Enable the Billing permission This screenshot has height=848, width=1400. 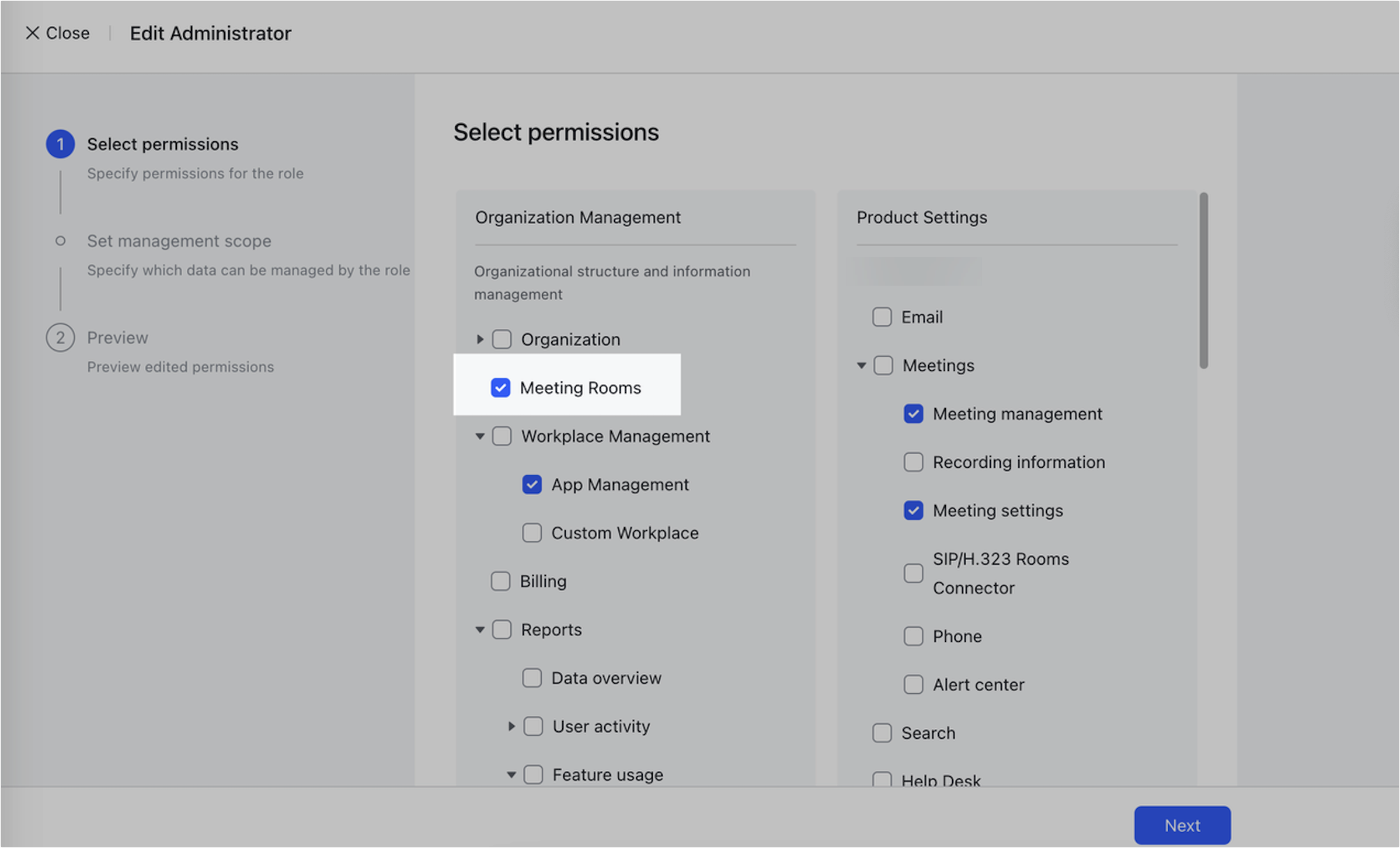coord(500,581)
